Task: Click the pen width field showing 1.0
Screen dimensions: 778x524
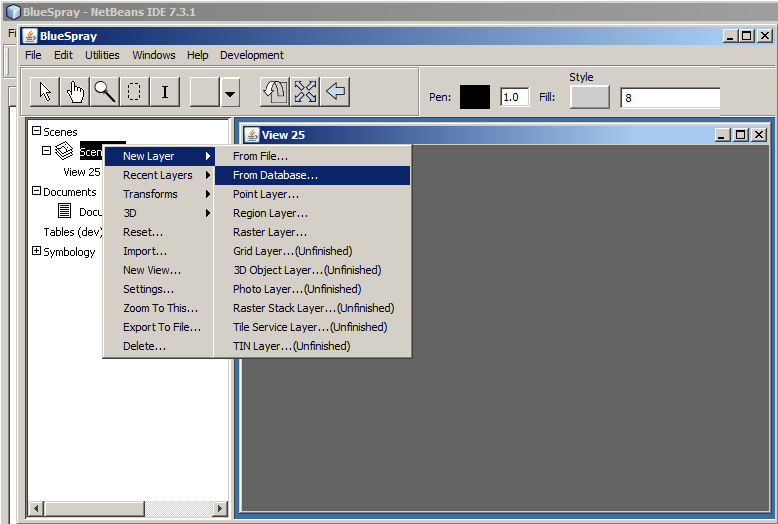Action: coord(514,97)
